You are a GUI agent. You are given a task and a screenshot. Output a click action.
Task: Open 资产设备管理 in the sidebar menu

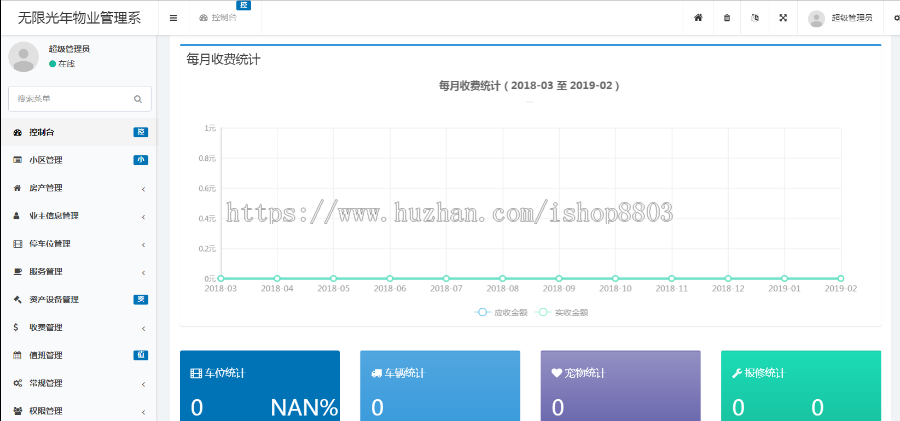[x=78, y=300]
